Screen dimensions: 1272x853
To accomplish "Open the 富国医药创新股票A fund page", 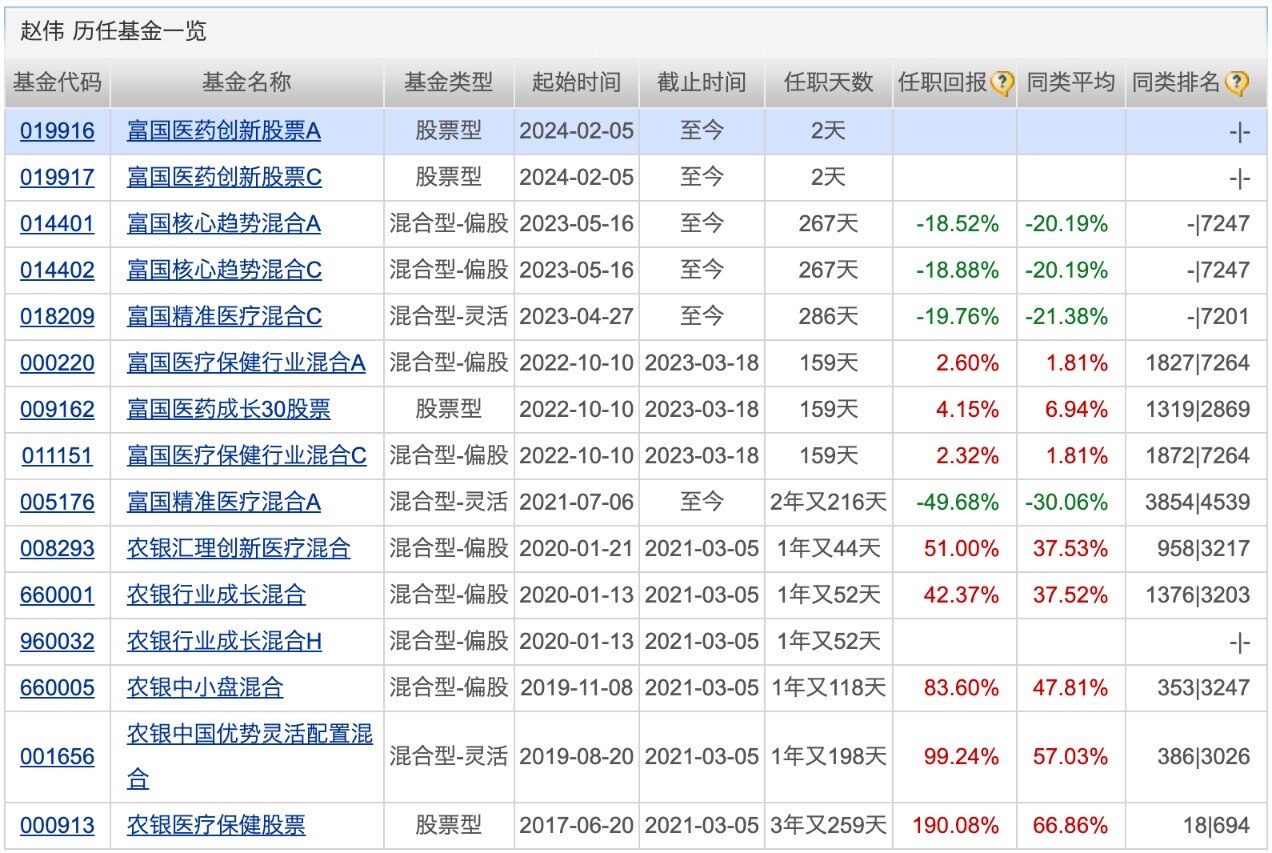I will point(224,131).
